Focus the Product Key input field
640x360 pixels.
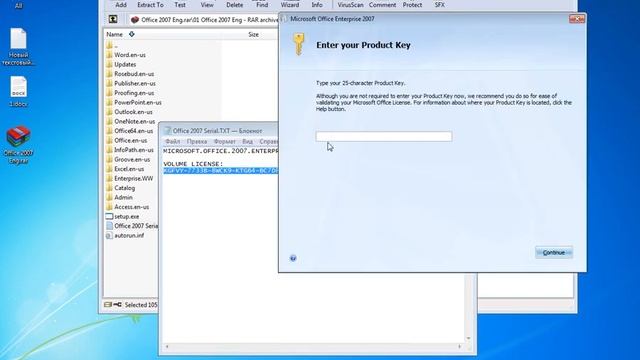pyautogui.click(x=384, y=136)
